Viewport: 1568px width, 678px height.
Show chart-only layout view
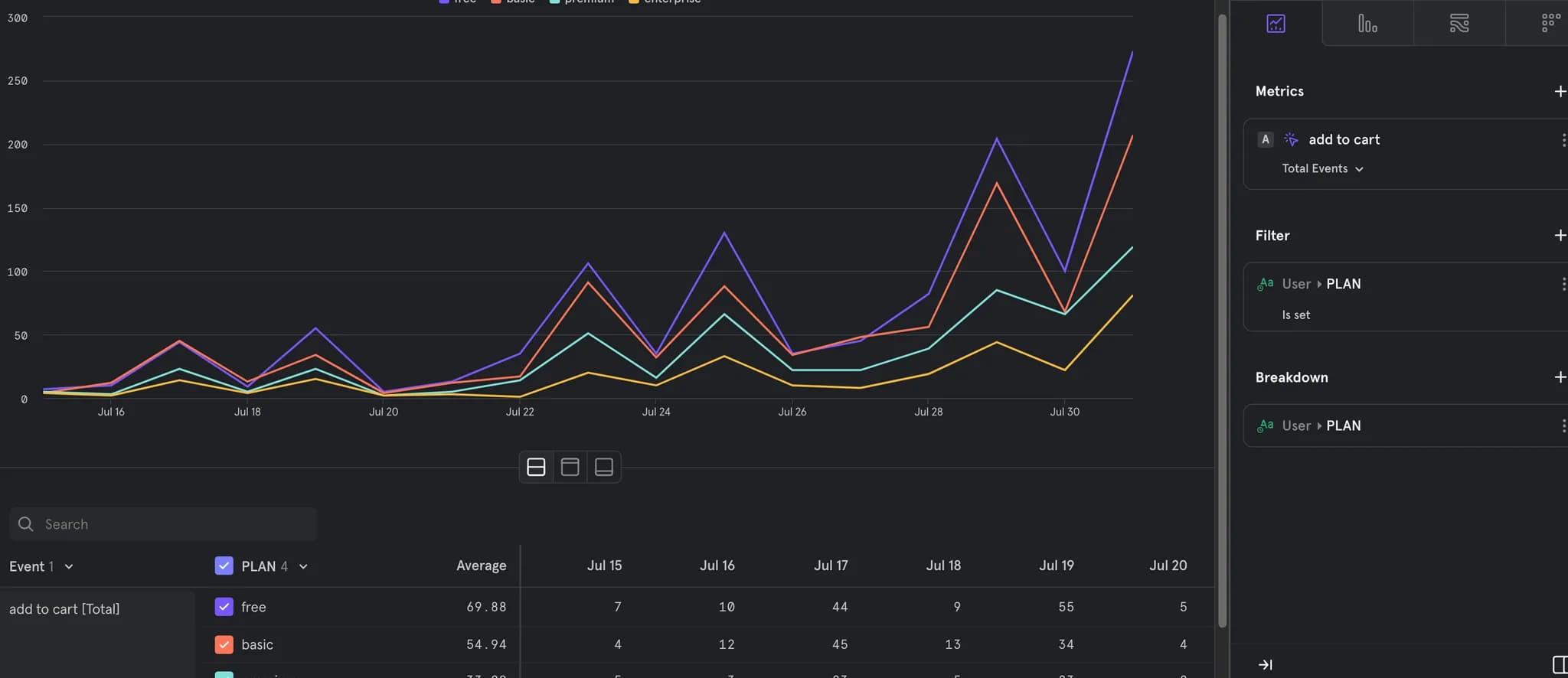pos(570,467)
